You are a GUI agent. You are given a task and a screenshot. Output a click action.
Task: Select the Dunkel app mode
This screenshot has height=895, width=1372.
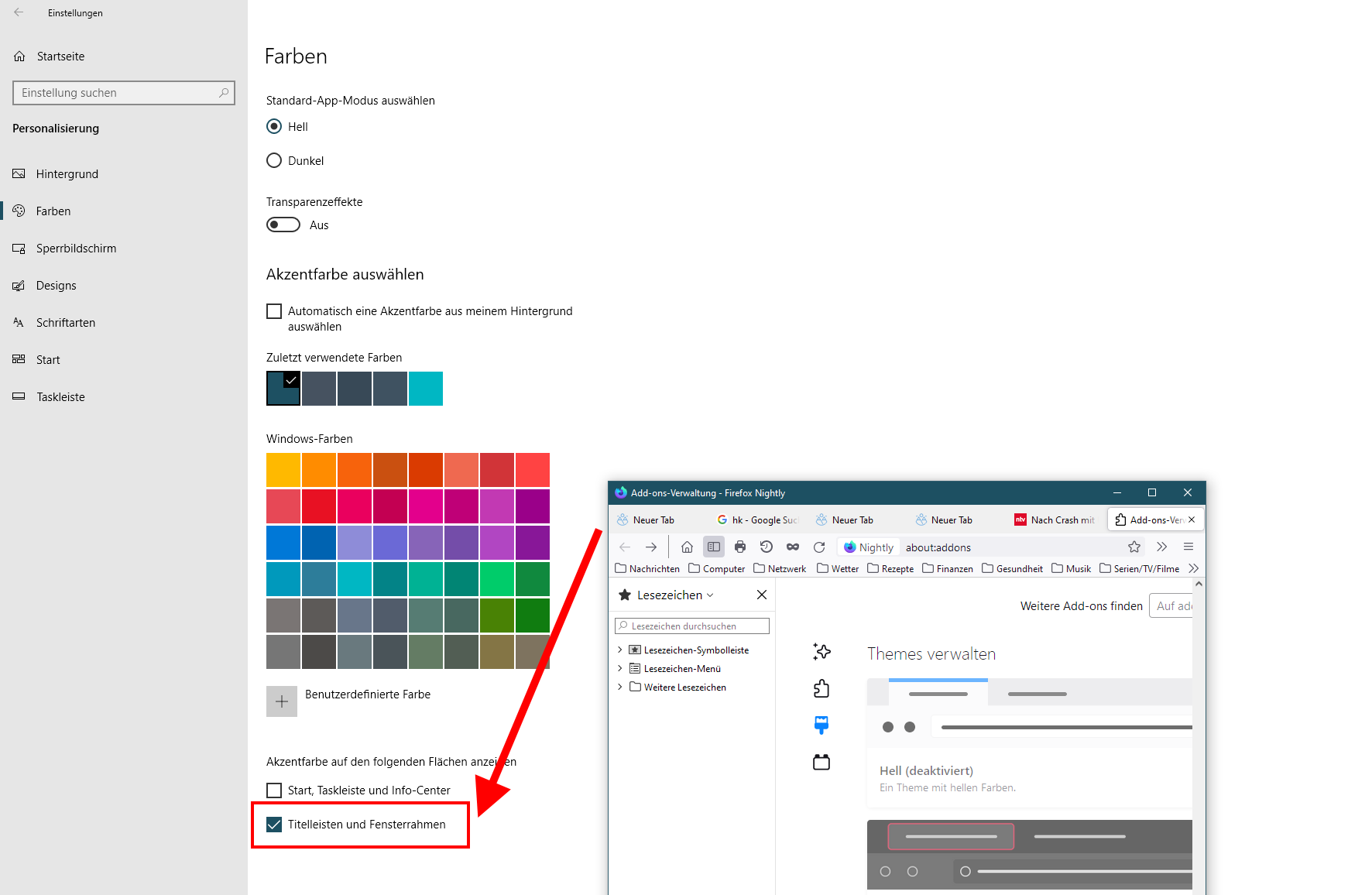(274, 161)
